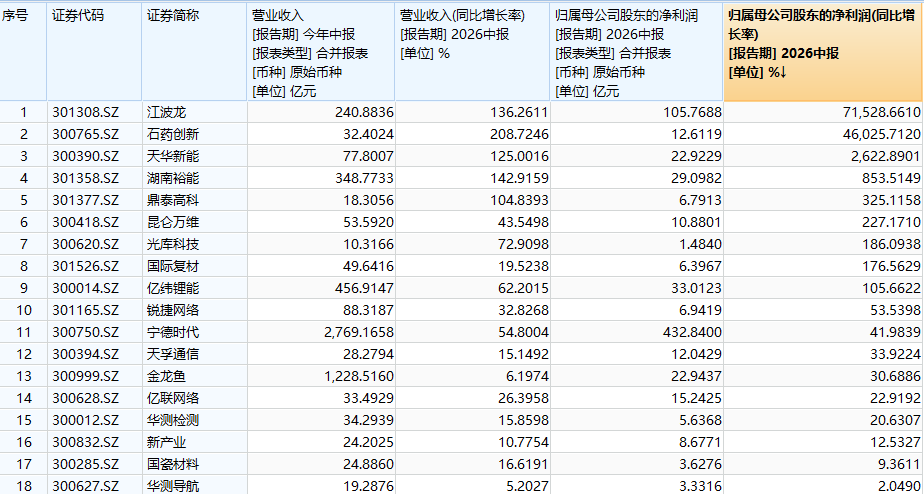Select the 证券简称 column header
The width and height of the screenshot is (924, 494).
(x=194, y=51)
